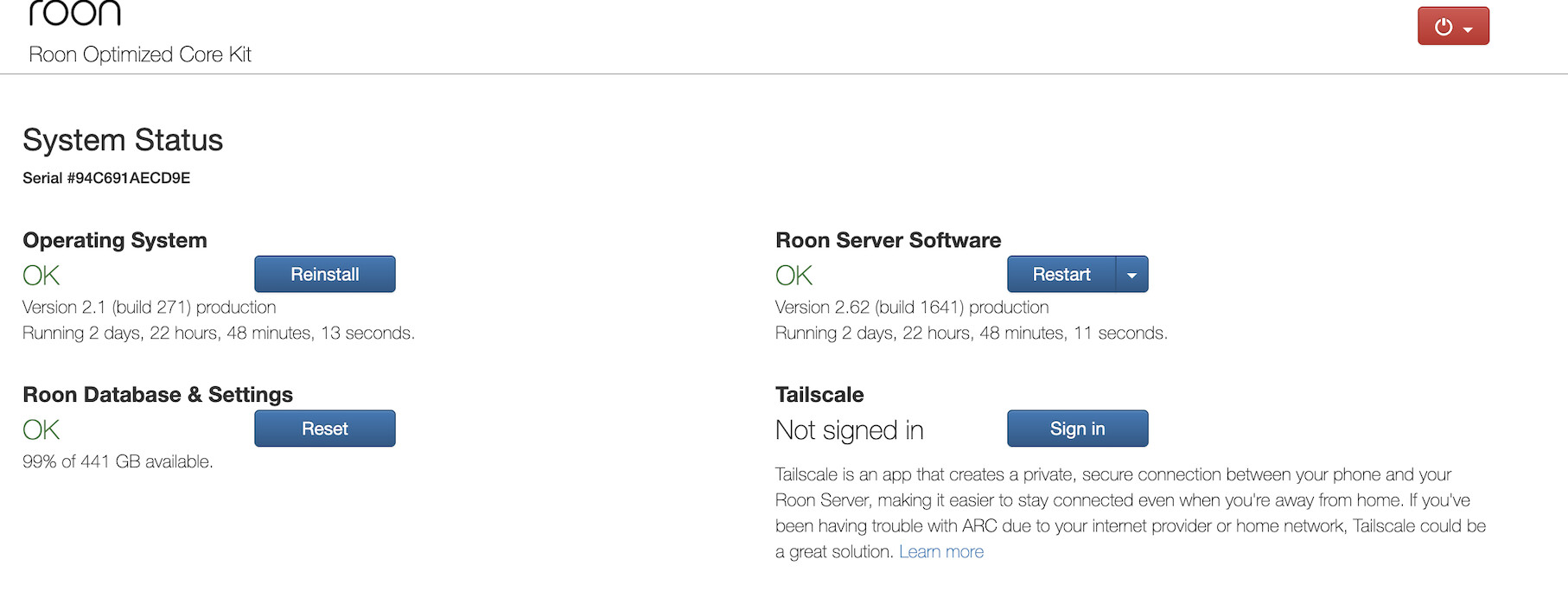
Task: Select the serial number text
Action: click(106, 178)
